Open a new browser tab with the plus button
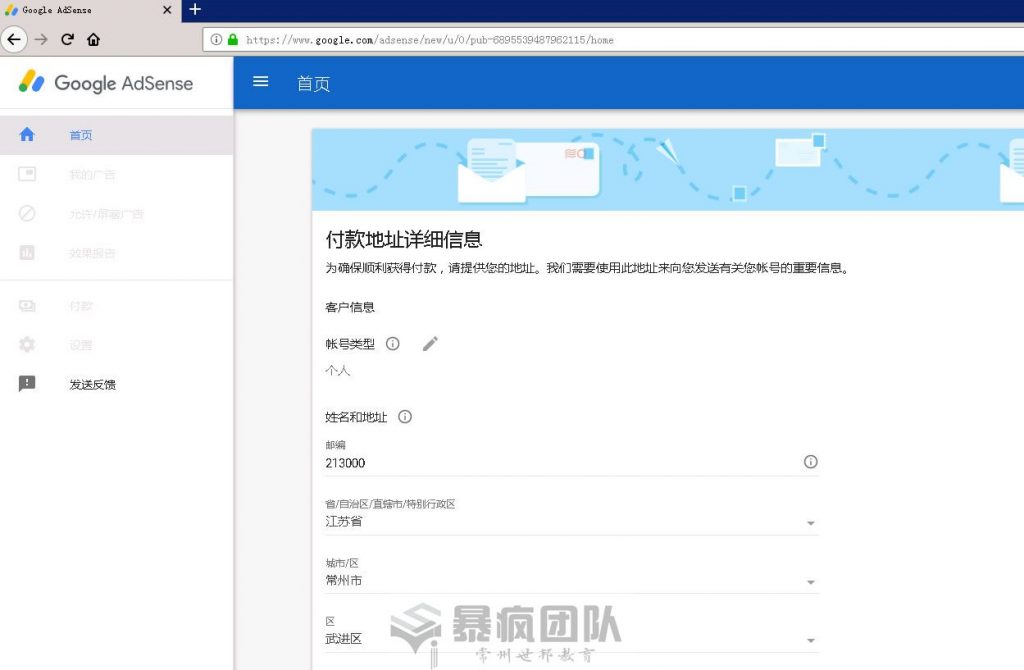 click(195, 9)
